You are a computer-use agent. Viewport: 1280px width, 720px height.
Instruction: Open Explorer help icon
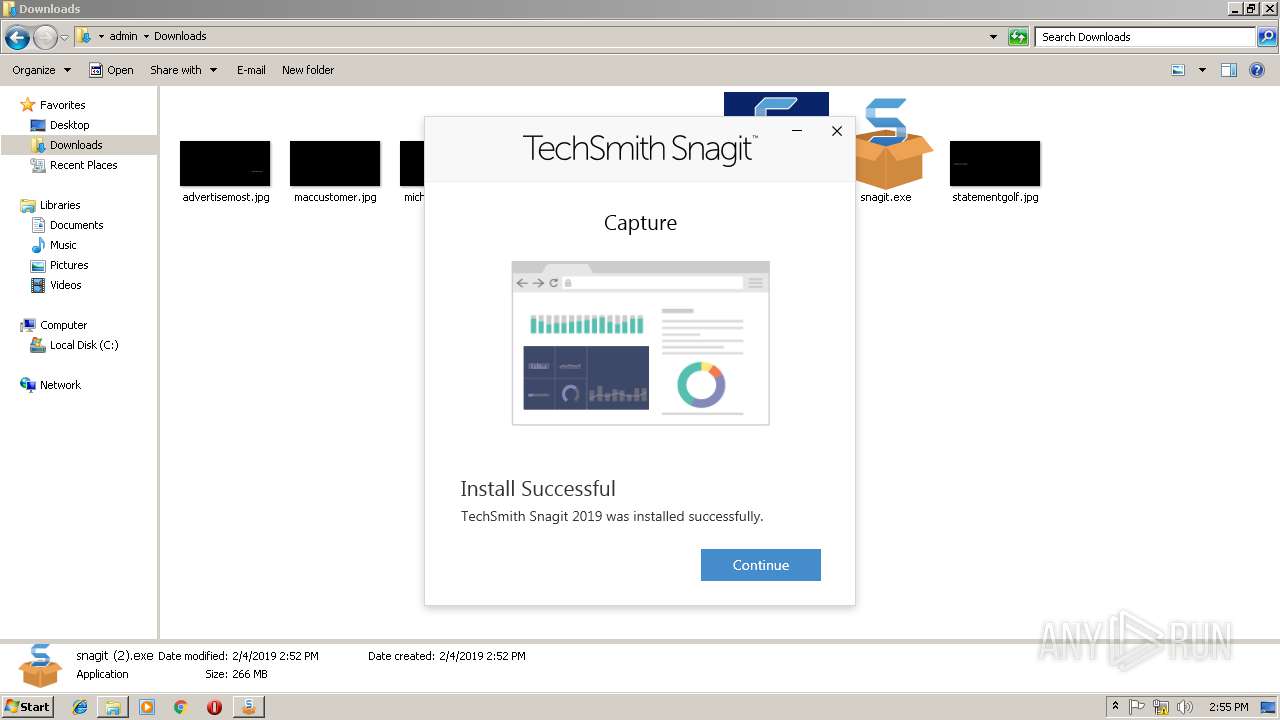pos(1257,70)
